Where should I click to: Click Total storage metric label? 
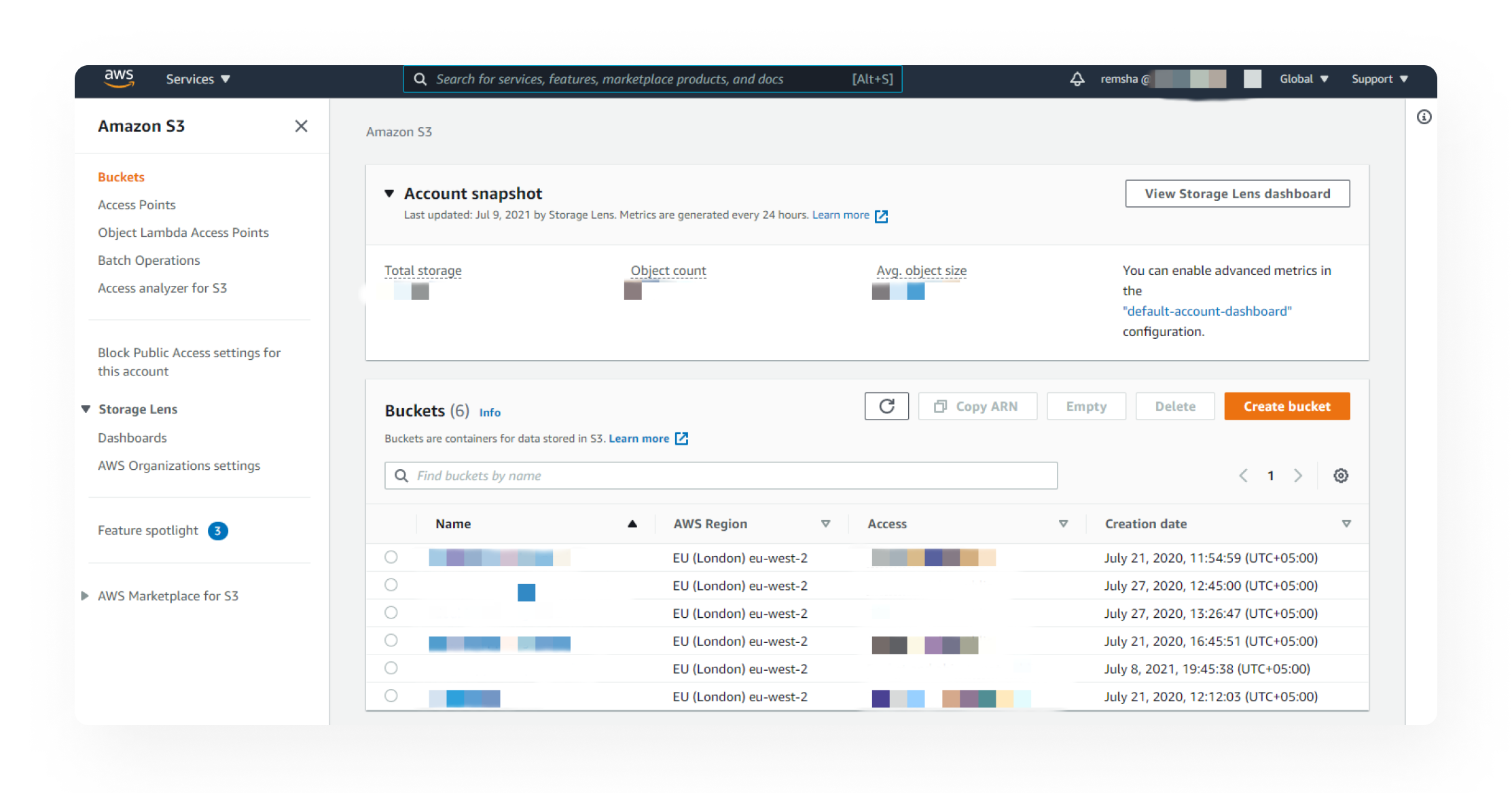point(423,270)
